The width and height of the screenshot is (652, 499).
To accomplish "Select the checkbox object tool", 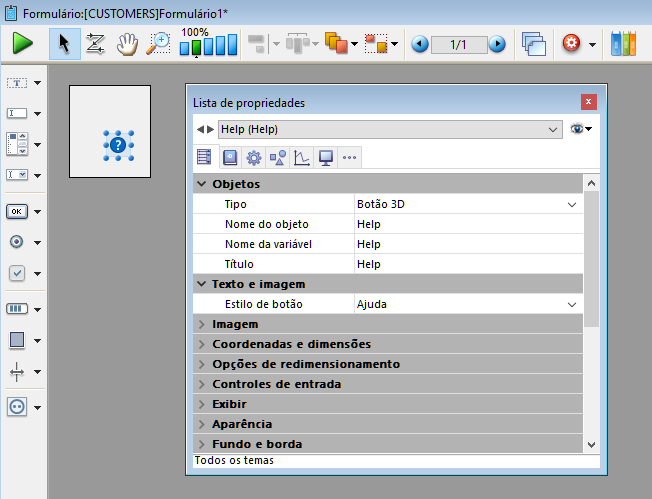I will tap(17, 273).
